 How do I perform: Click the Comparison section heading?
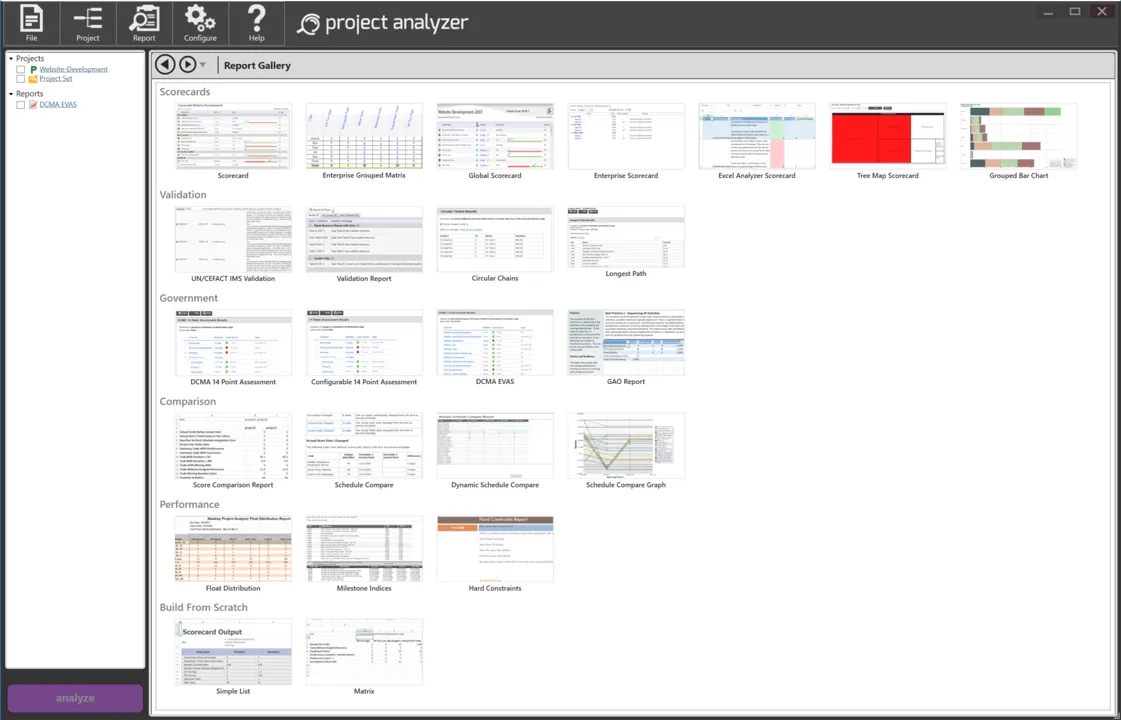tap(187, 401)
